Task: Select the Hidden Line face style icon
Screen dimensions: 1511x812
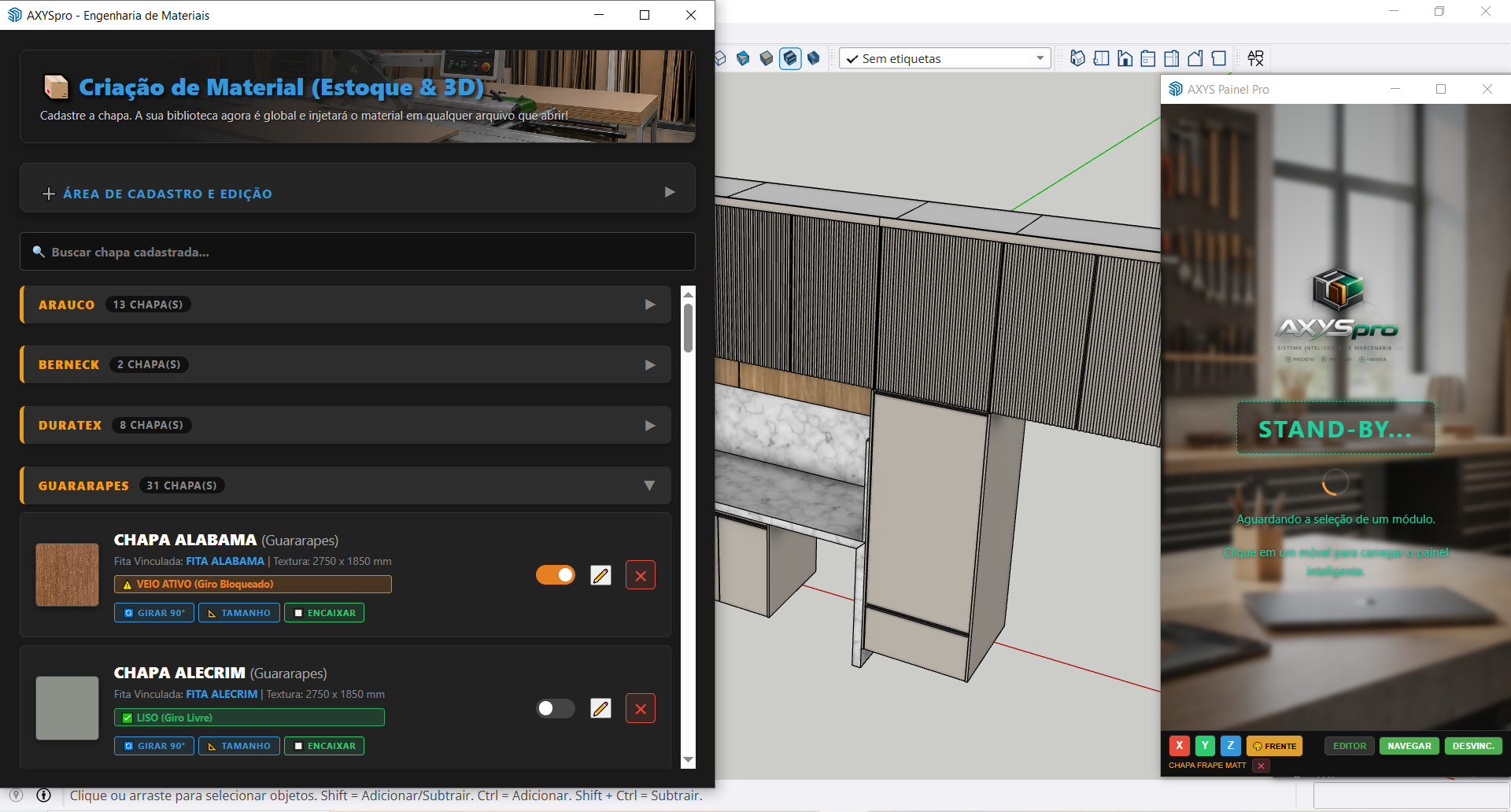Action: coord(720,58)
